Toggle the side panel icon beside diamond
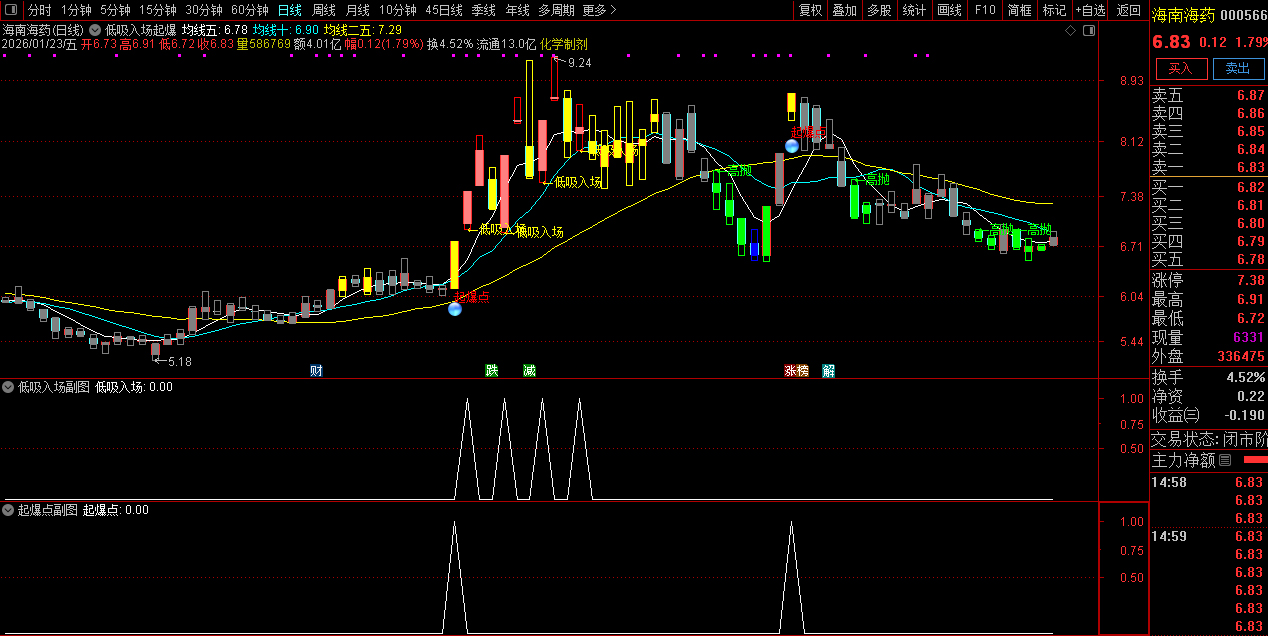Viewport: 1268px width, 636px height. click(1089, 31)
